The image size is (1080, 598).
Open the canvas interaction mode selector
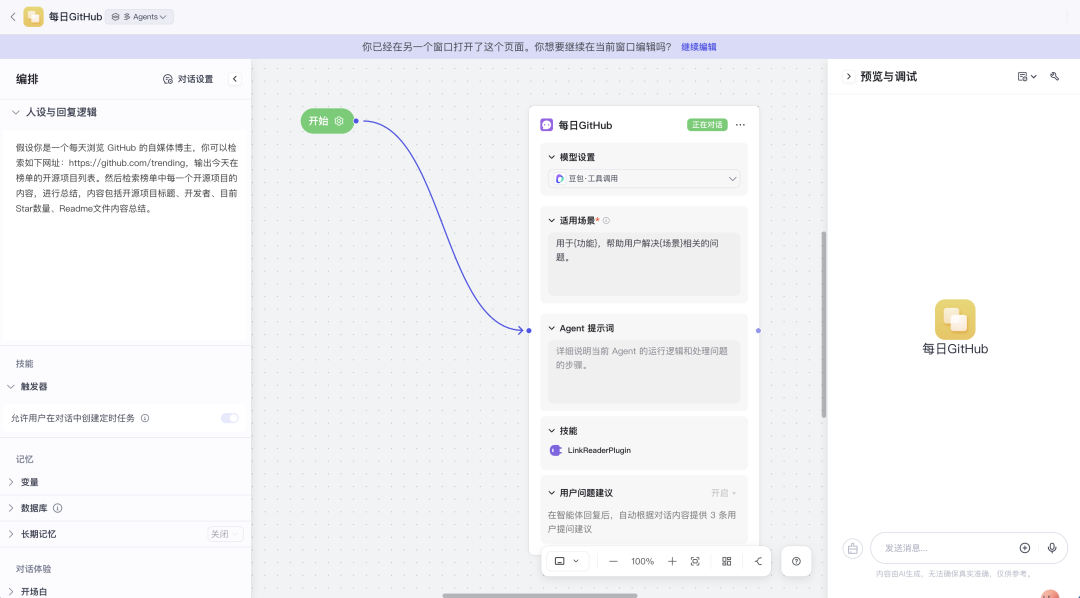[x=568, y=561]
